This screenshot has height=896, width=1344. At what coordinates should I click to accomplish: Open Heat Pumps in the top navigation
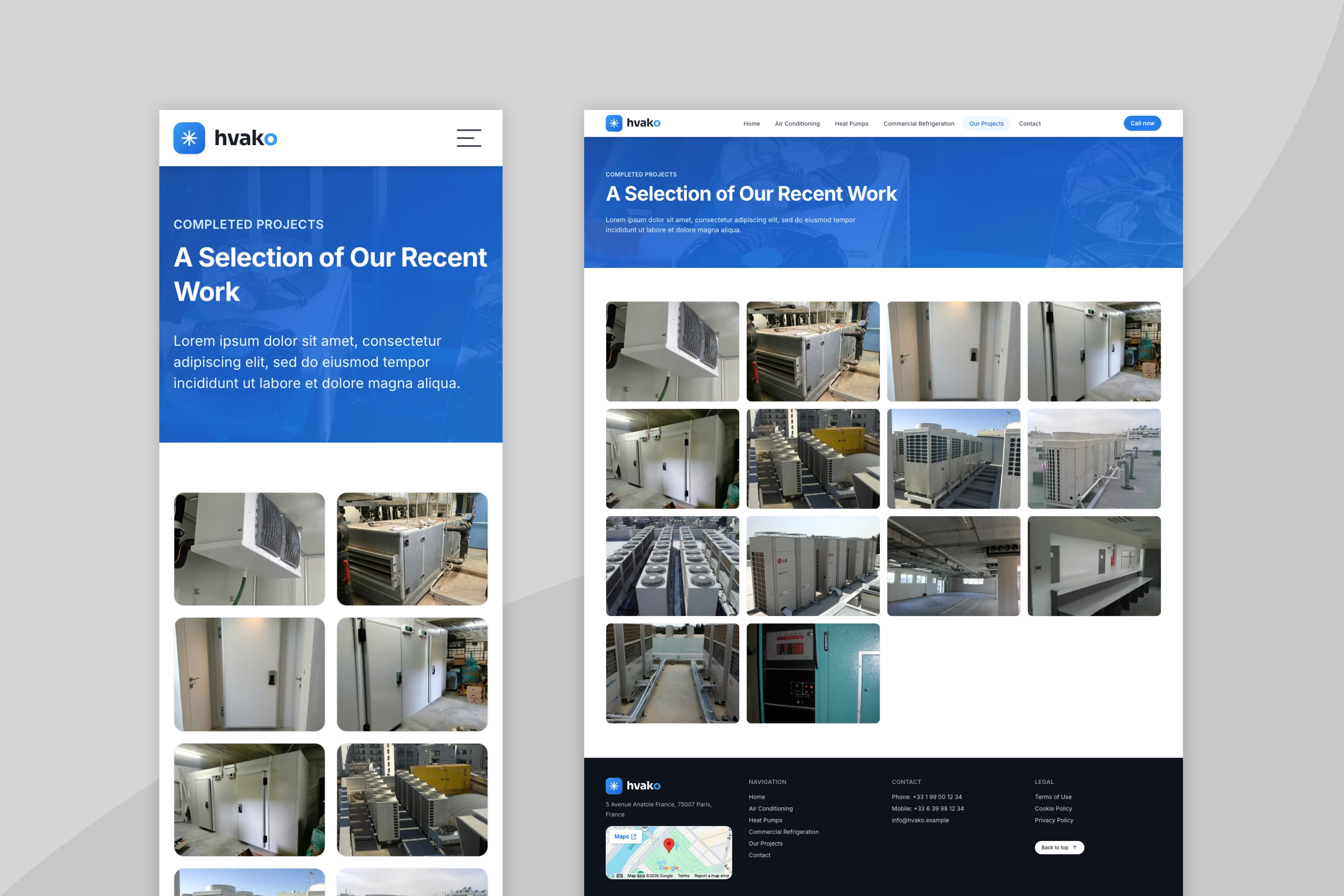[x=851, y=124]
